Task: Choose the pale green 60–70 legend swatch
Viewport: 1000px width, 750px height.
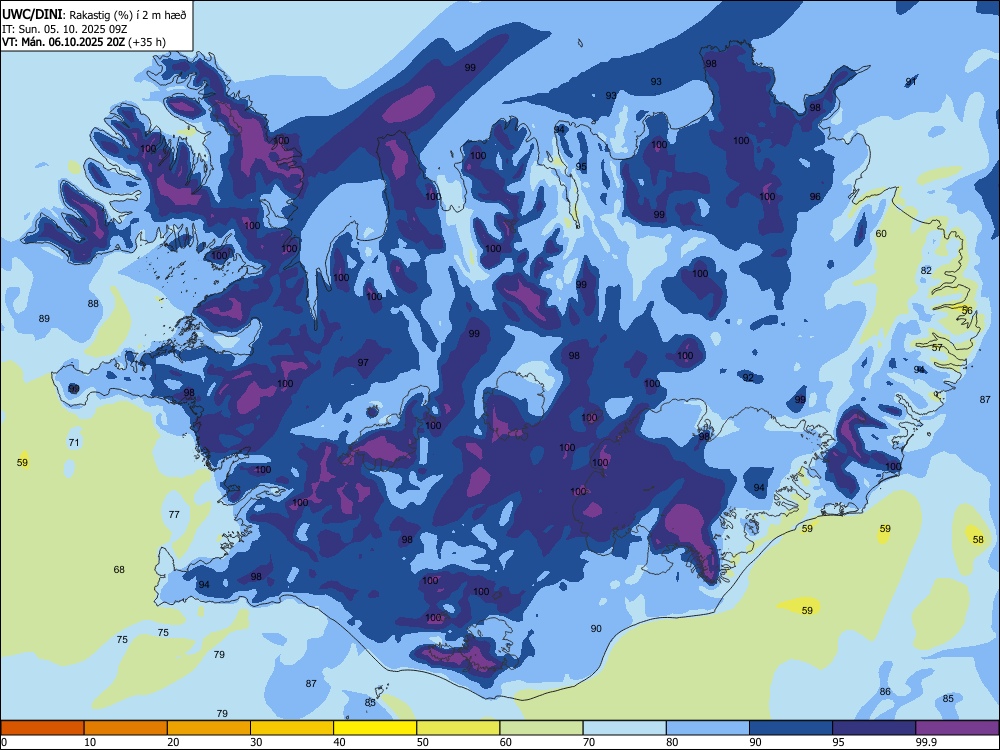Action: pyautogui.click(x=541, y=728)
